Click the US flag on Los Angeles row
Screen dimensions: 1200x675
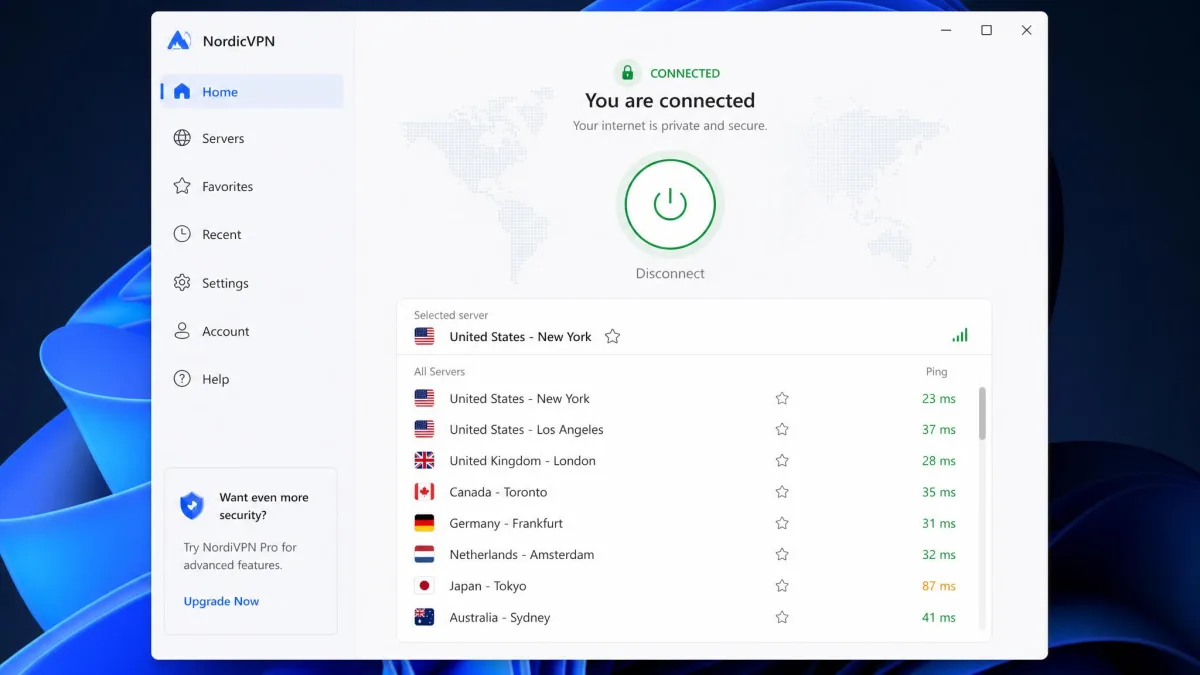[x=424, y=429]
